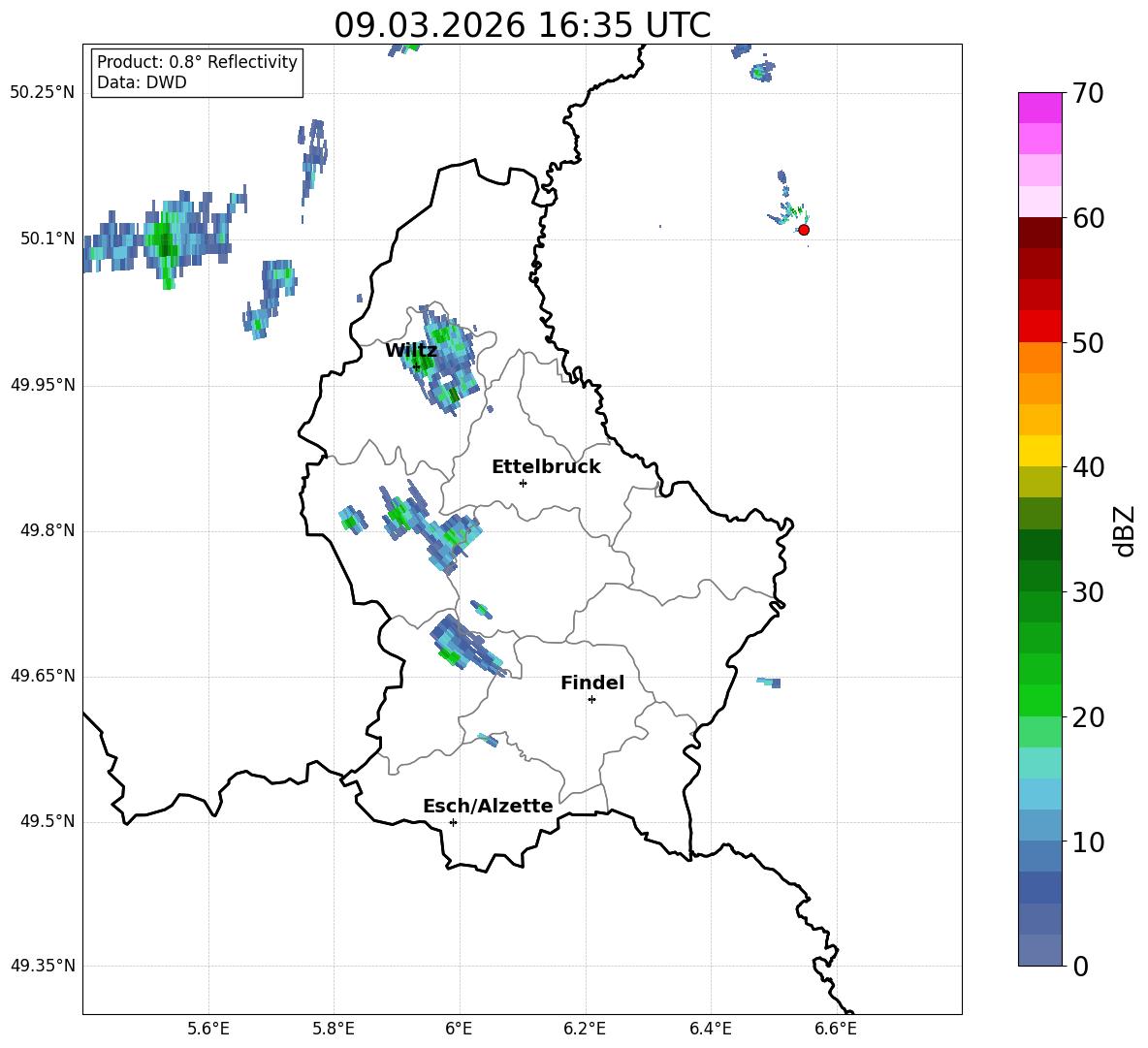The image size is (1148, 1048).
Task: Pick the bright yellow swatch near 40 dBZ
Action: 1039,451
